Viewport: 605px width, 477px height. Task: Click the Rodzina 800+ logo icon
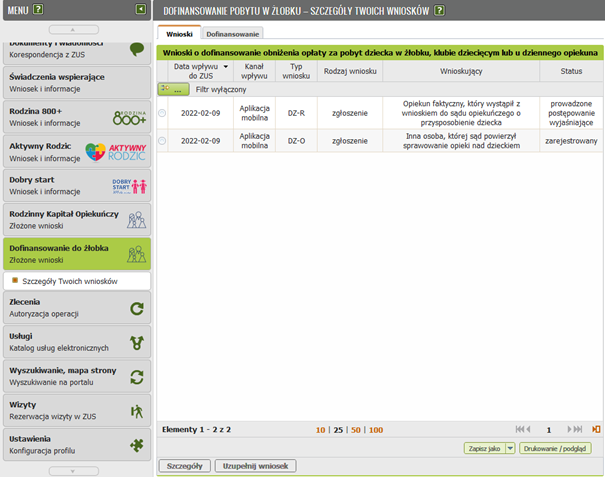(x=130, y=118)
